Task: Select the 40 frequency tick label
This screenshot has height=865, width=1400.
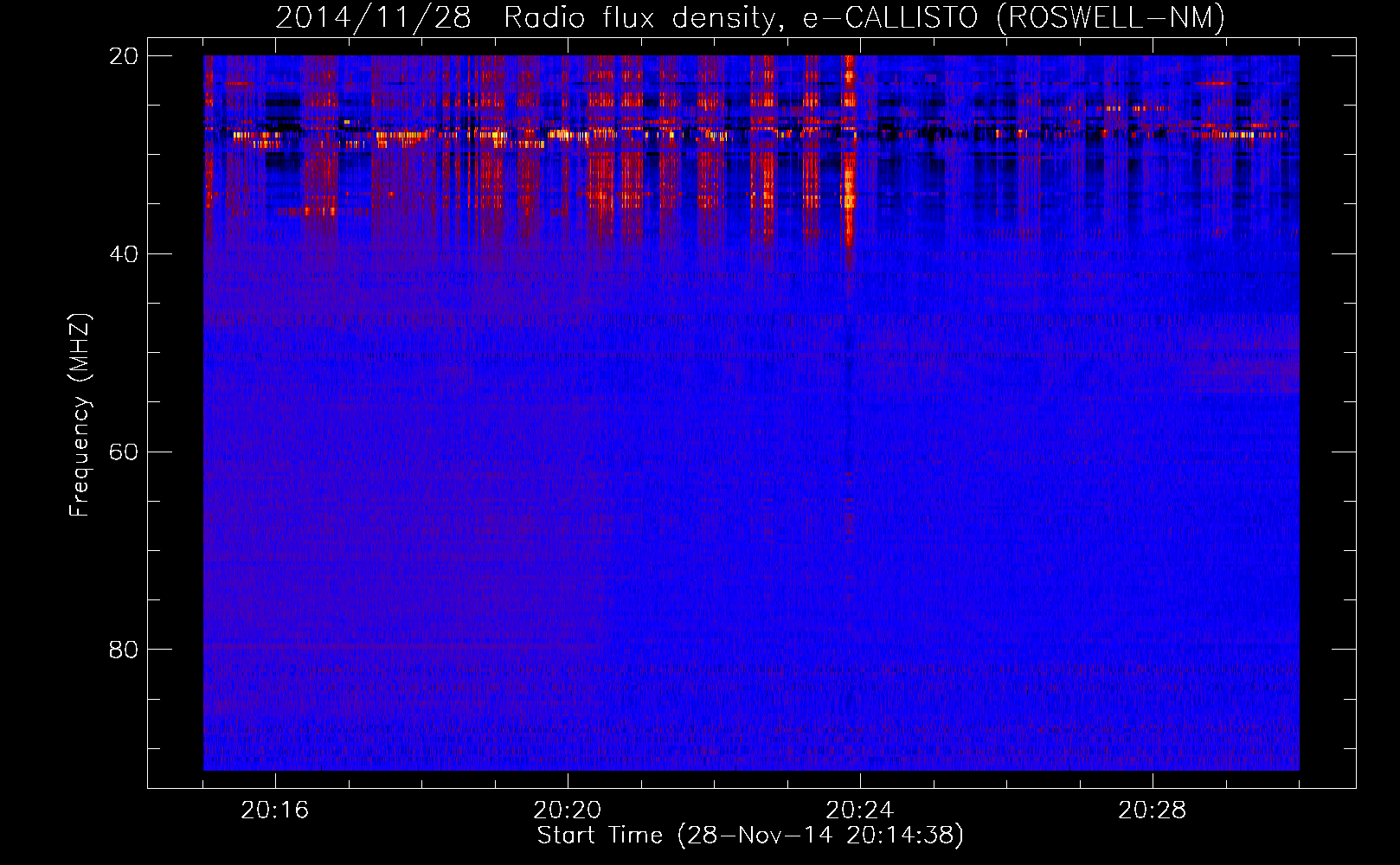Action: tap(124, 254)
